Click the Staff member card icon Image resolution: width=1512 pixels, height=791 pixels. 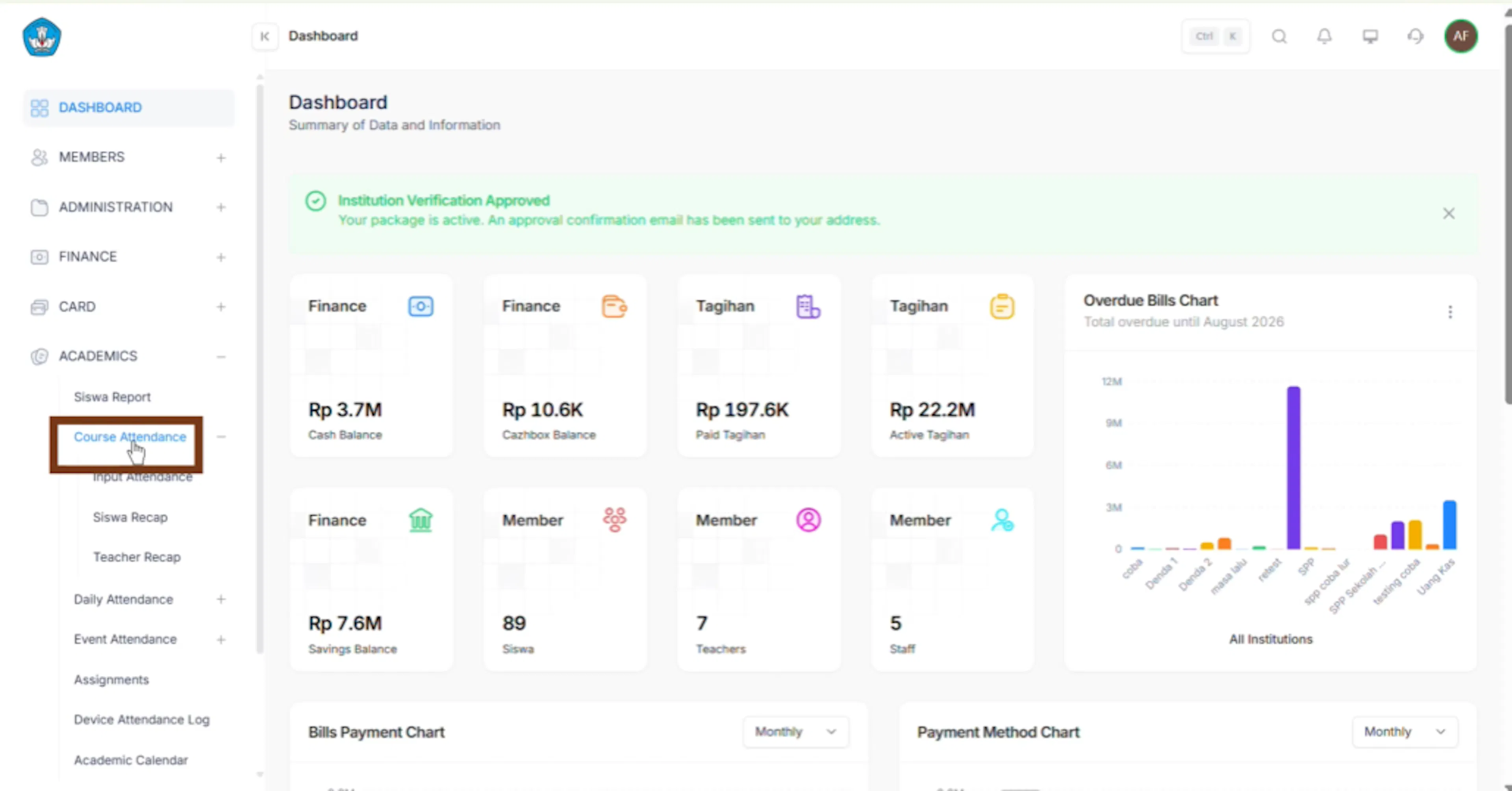coord(1001,520)
